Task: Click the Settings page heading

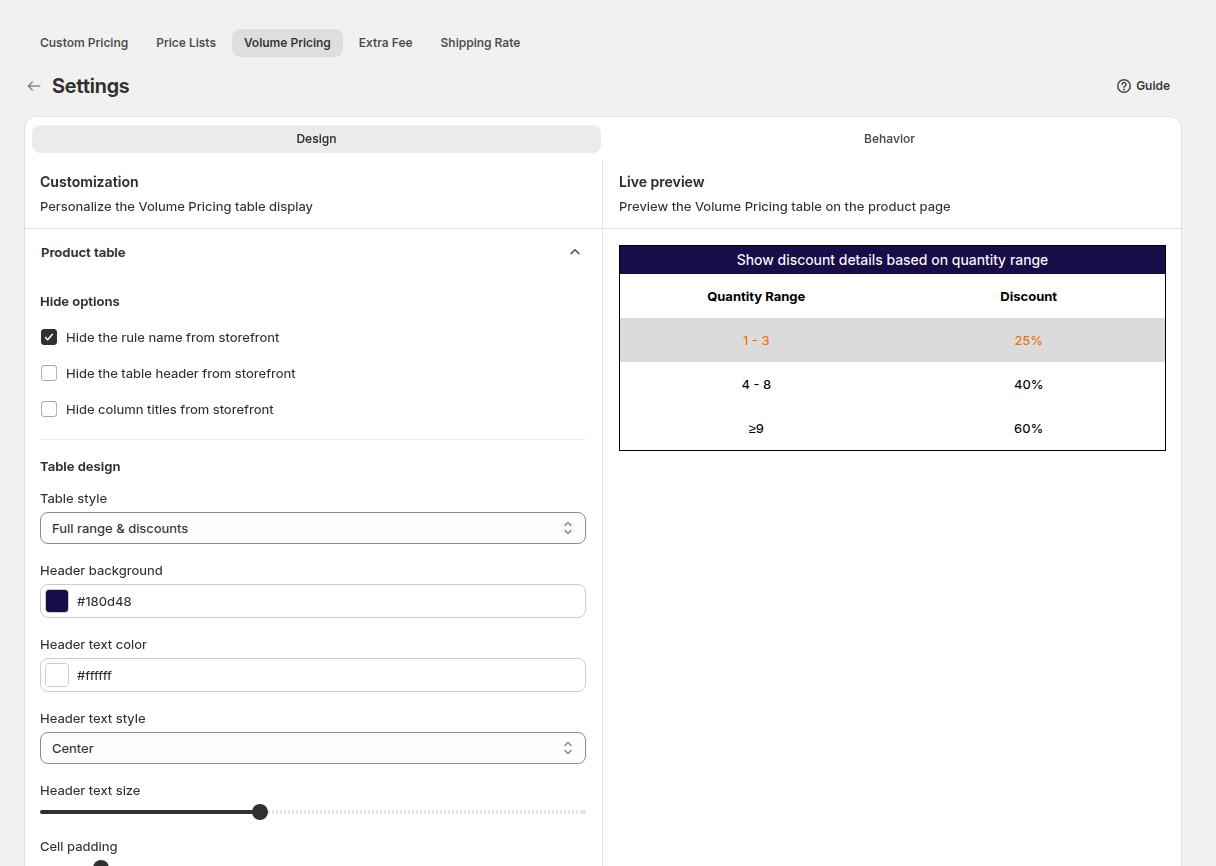Action: pyautogui.click(x=91, y=86)
